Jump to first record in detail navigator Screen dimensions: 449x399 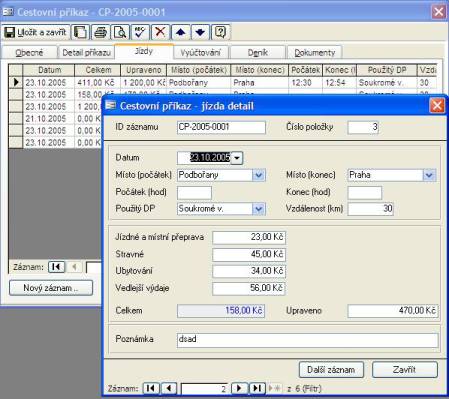(151, 388)
